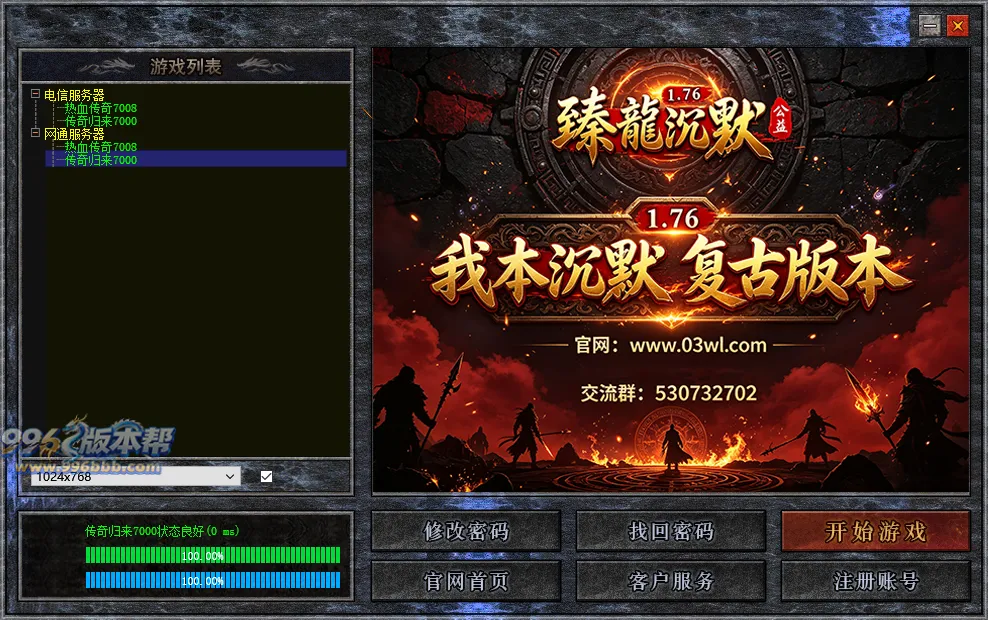
Task: Select the 网通服务器 group label
Action: [x=74, y=134]
